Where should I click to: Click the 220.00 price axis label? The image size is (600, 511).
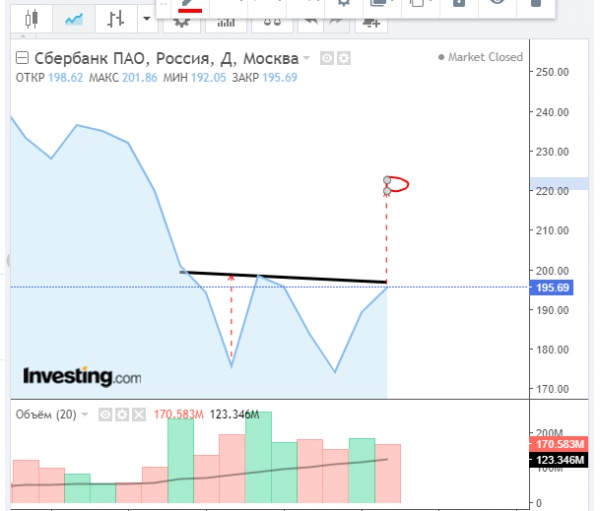click(x=552, y=191)
